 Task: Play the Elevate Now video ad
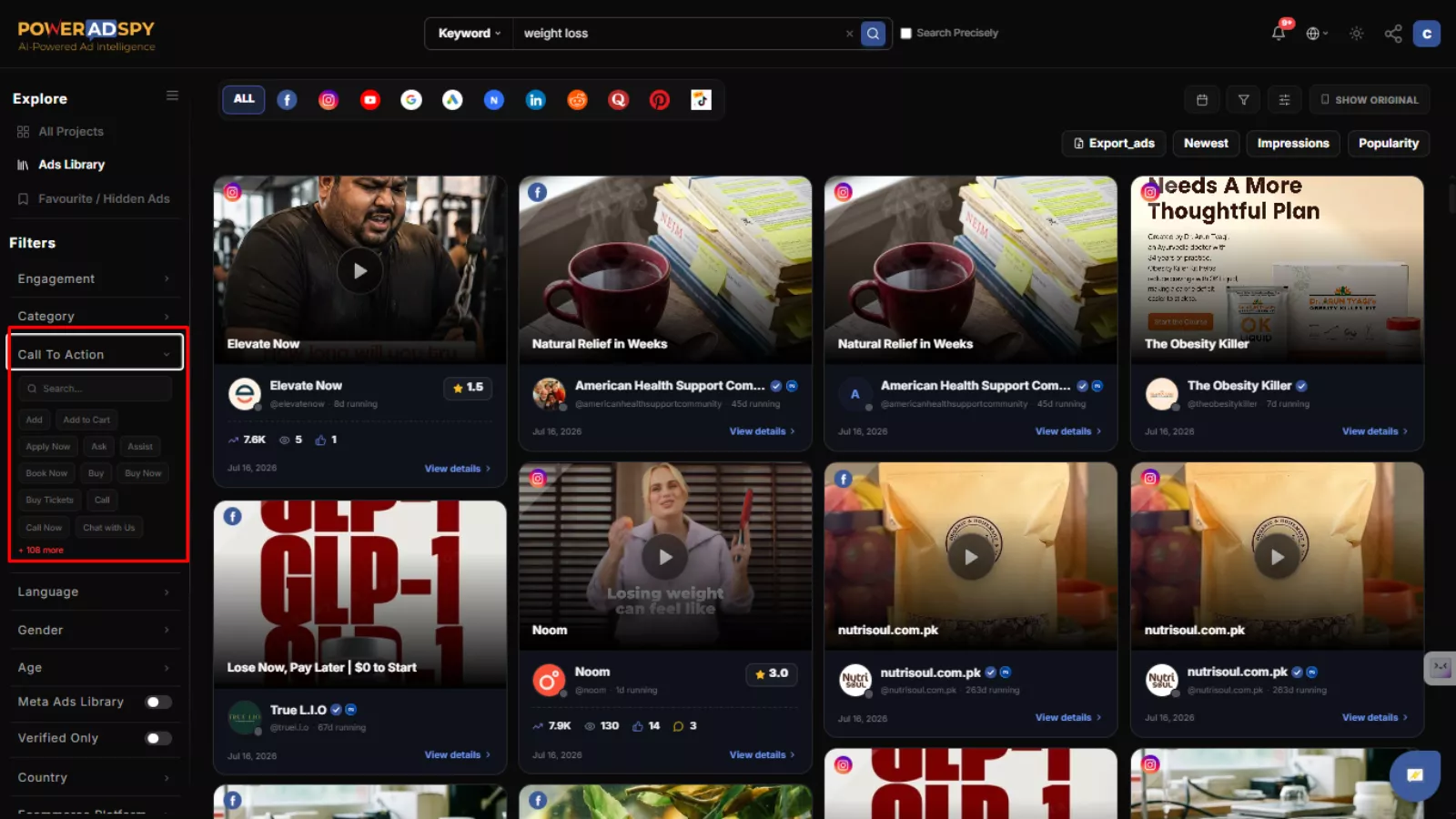coord(360,270)
